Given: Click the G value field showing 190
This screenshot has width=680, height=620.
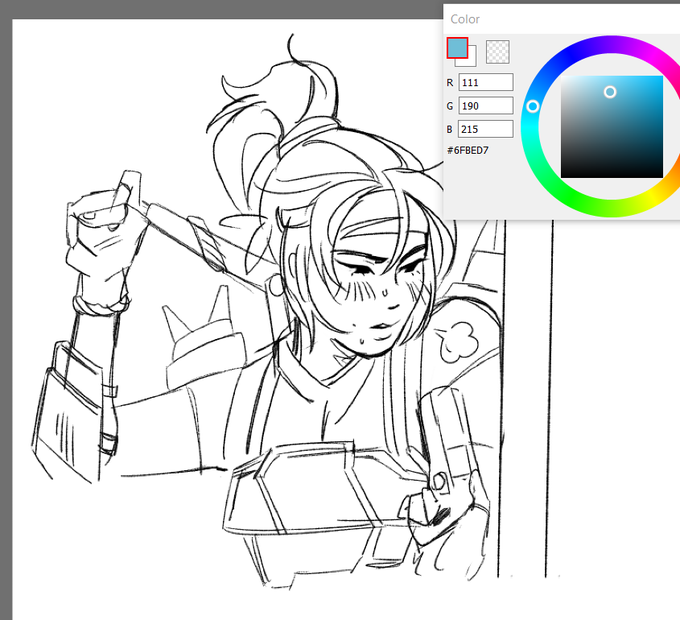Looking at the screenshot, I should pyautogui.click(x=486, y=106).
